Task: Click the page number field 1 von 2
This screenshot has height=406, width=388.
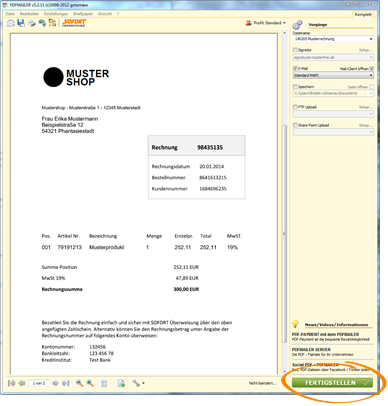Action: [39, 383]
